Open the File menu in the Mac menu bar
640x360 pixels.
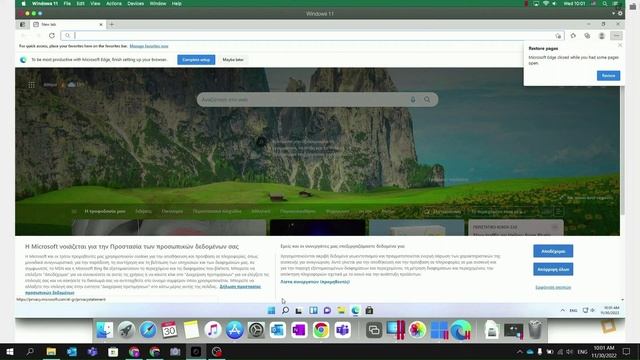click(67, 3)
